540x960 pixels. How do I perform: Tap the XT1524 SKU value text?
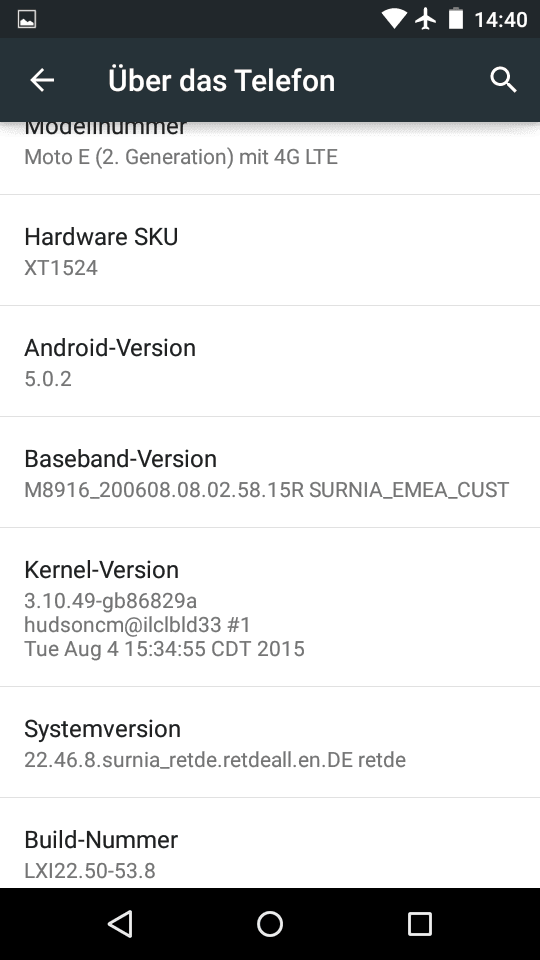61,268
